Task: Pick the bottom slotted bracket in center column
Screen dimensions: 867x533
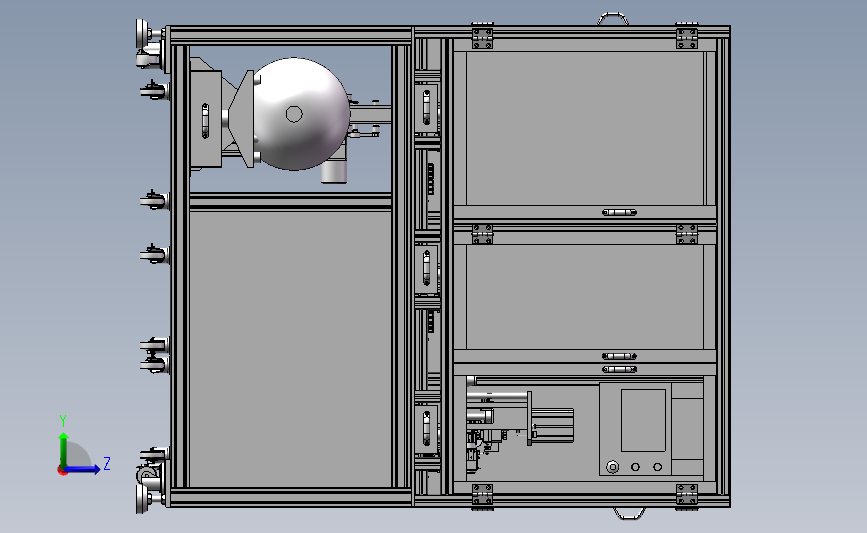Action: (x=426, y=429)
